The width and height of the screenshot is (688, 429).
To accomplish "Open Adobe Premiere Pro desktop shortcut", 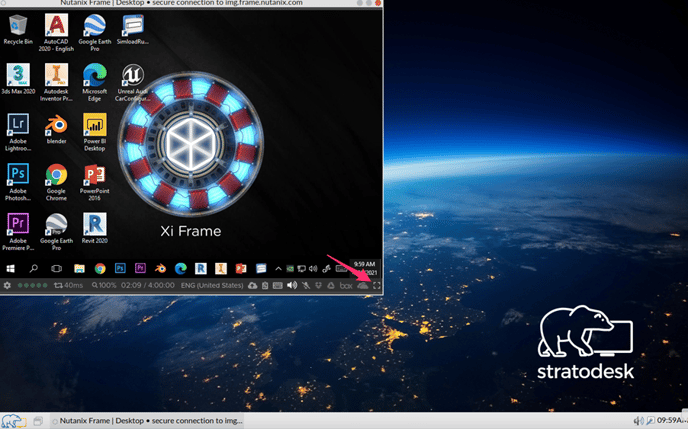I will click(x=18, y=232).
